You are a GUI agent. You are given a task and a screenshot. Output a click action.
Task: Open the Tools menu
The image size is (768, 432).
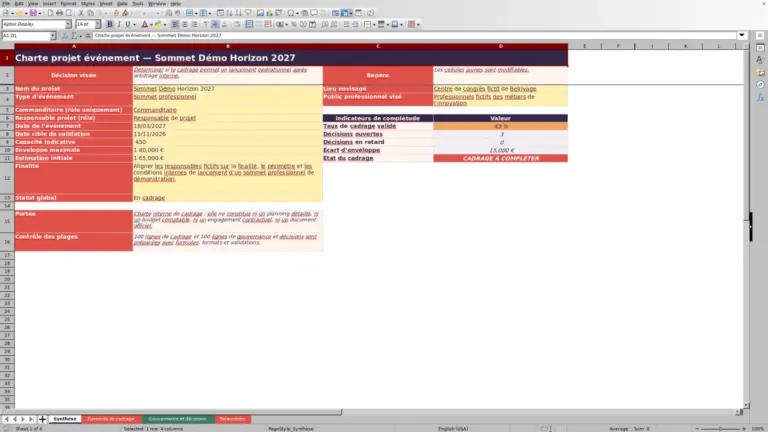138,3
